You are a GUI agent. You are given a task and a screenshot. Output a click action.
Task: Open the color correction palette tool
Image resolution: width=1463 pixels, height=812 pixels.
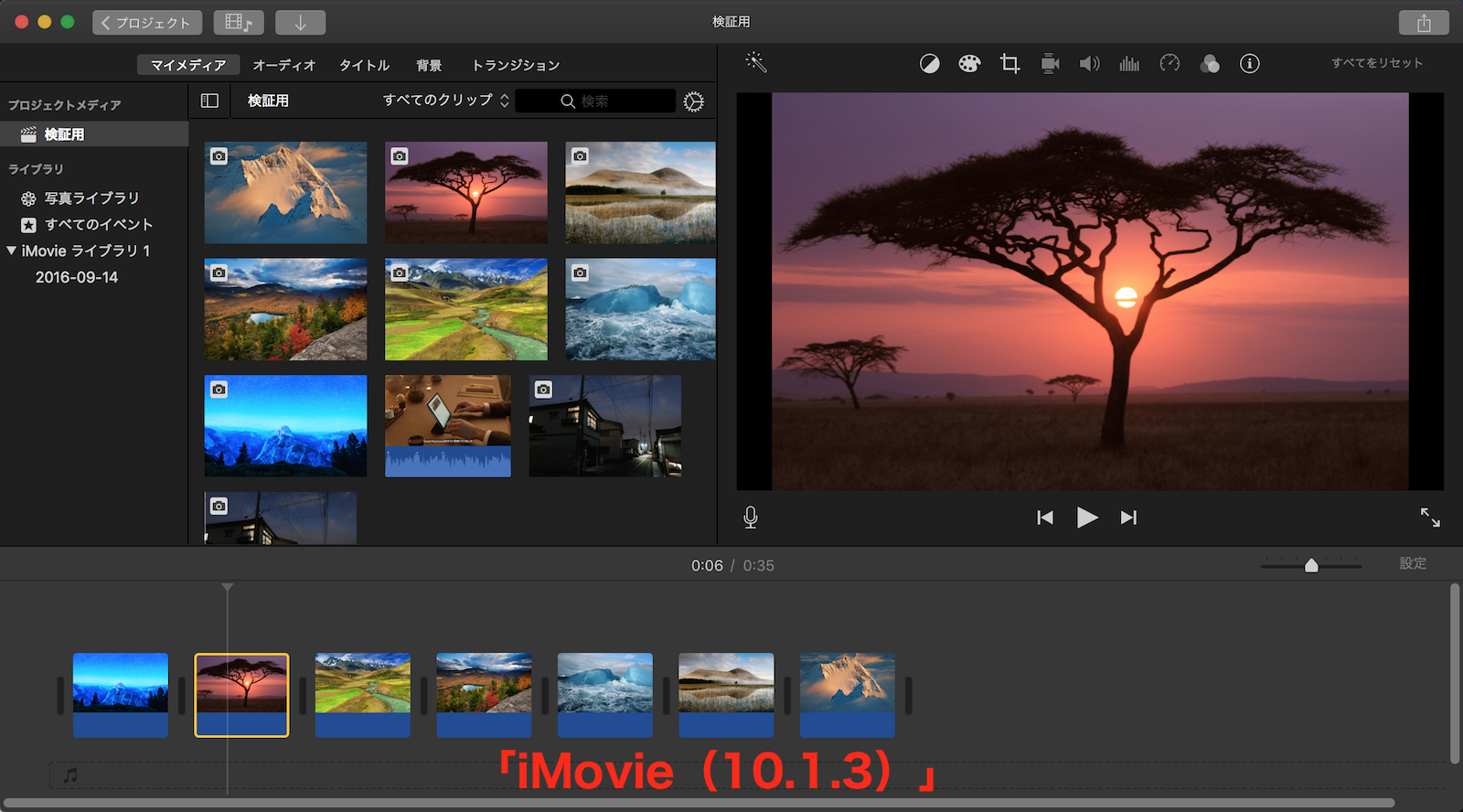click(x=969, y=63)
